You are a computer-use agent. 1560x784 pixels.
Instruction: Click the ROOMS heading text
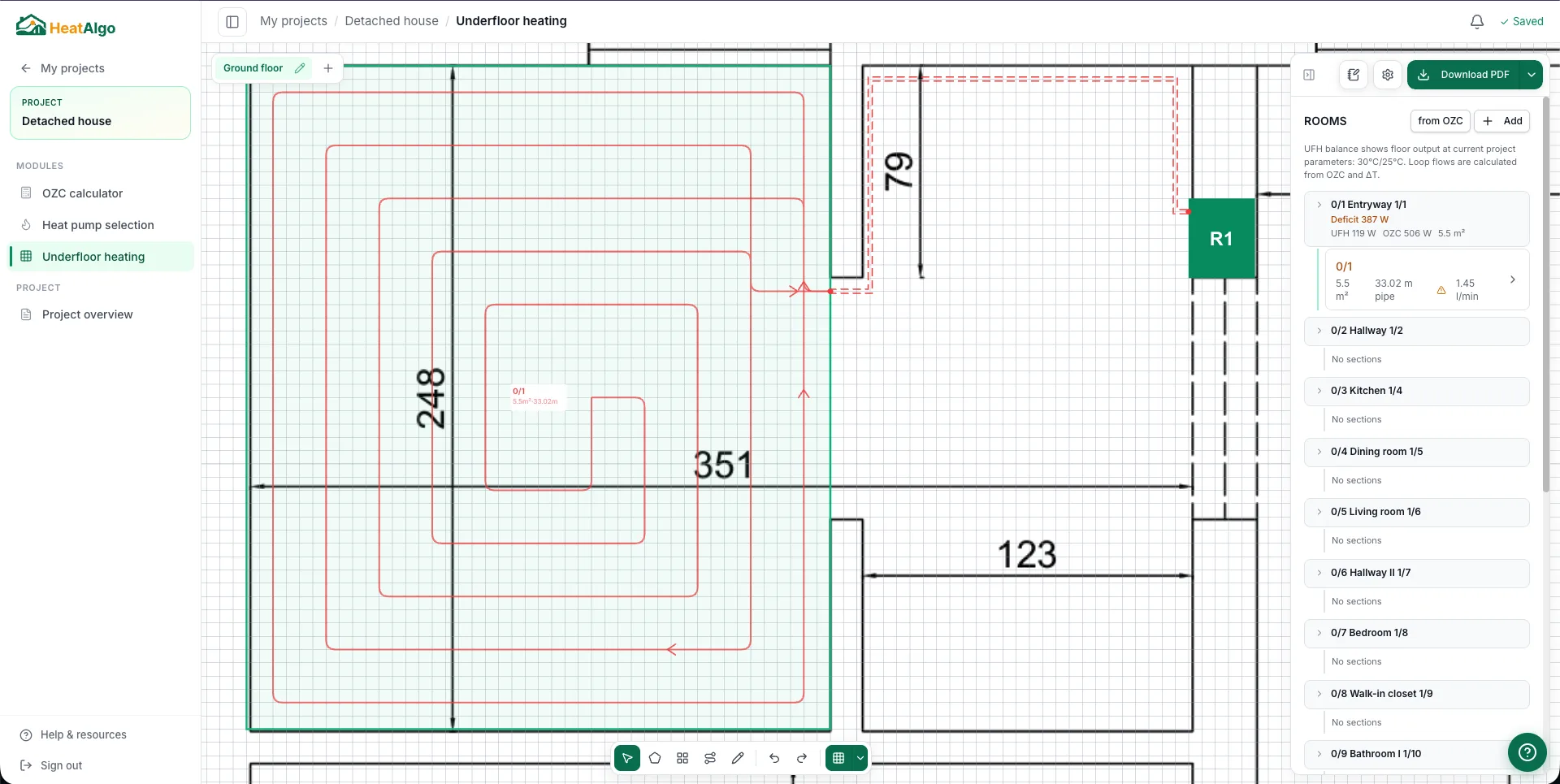tap(1325, 121)
